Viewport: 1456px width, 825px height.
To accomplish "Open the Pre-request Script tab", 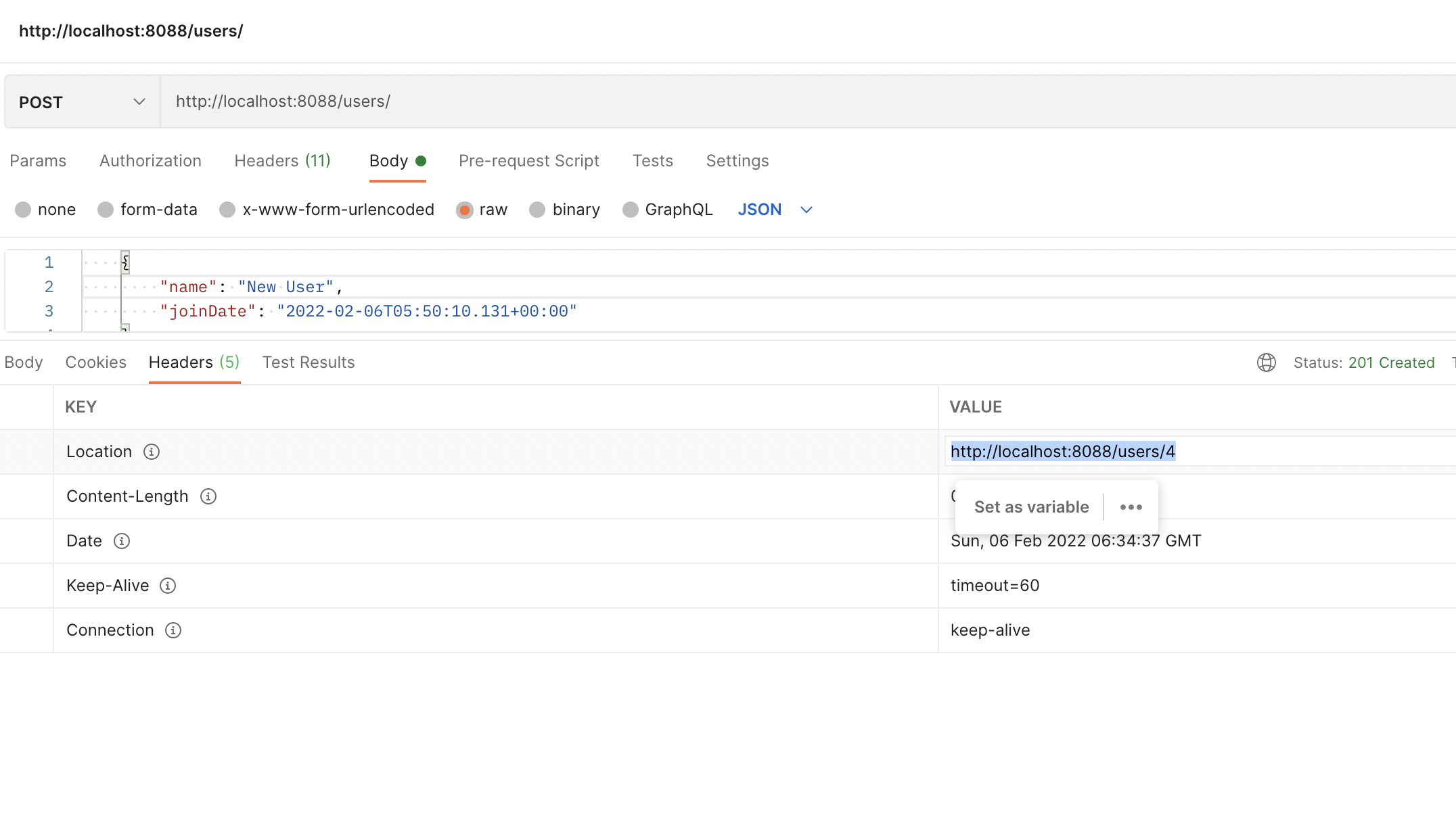I will pos(528,161).
